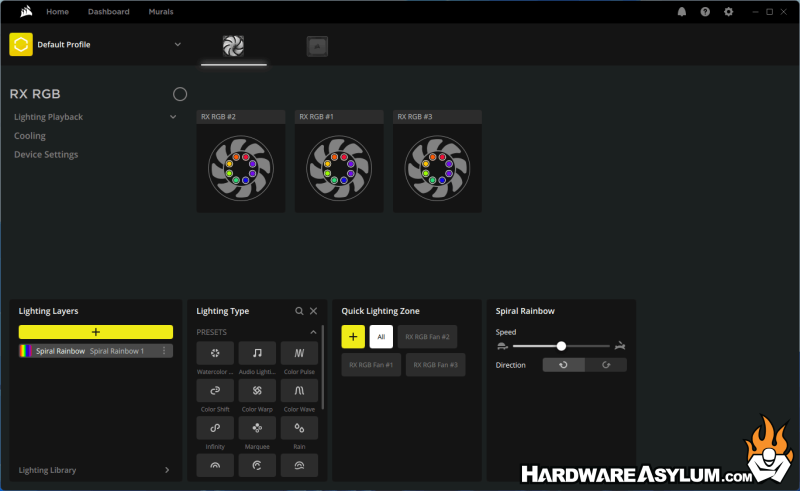Viewport: 800px width, 491px height.
Task: Choose the Color Warp preset icon
Action: click(x=257, y=390)
